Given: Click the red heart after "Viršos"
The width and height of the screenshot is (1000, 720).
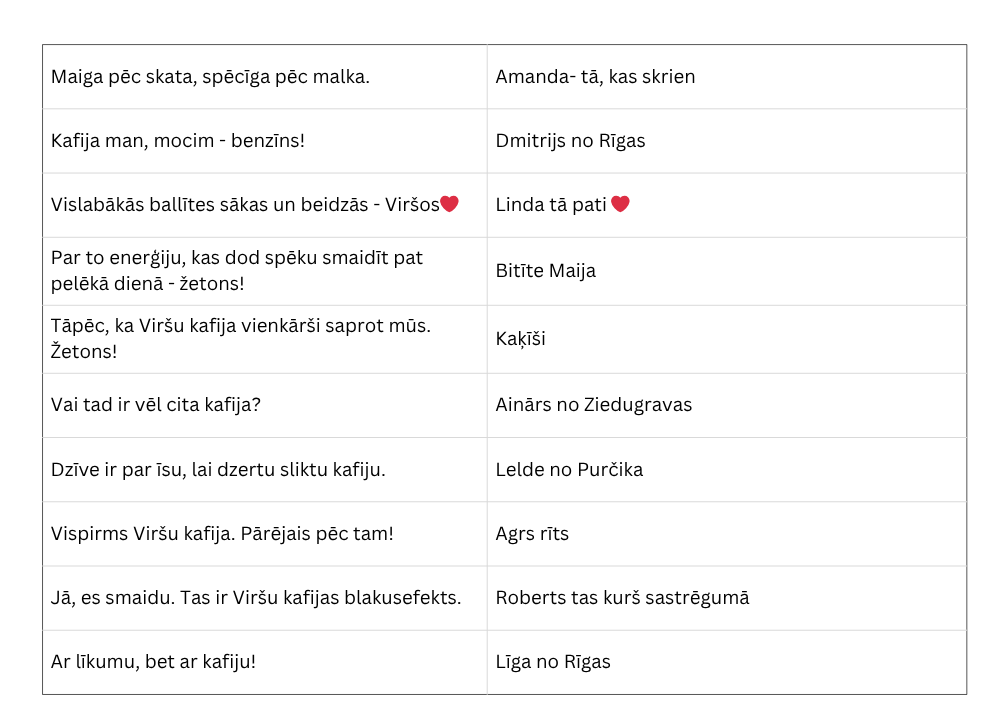Looking at the screenshot, I should pyautogui.click(x=450, y=204).
